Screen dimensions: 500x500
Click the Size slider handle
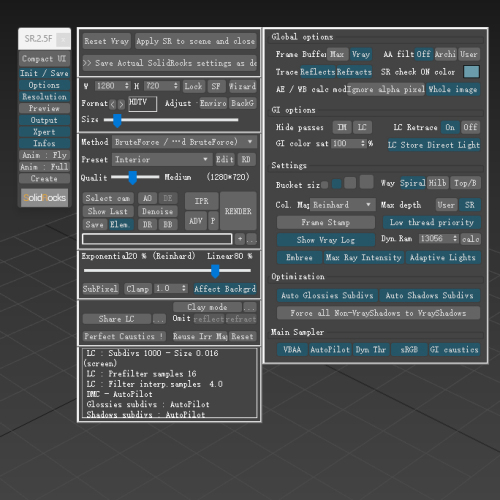117,120
